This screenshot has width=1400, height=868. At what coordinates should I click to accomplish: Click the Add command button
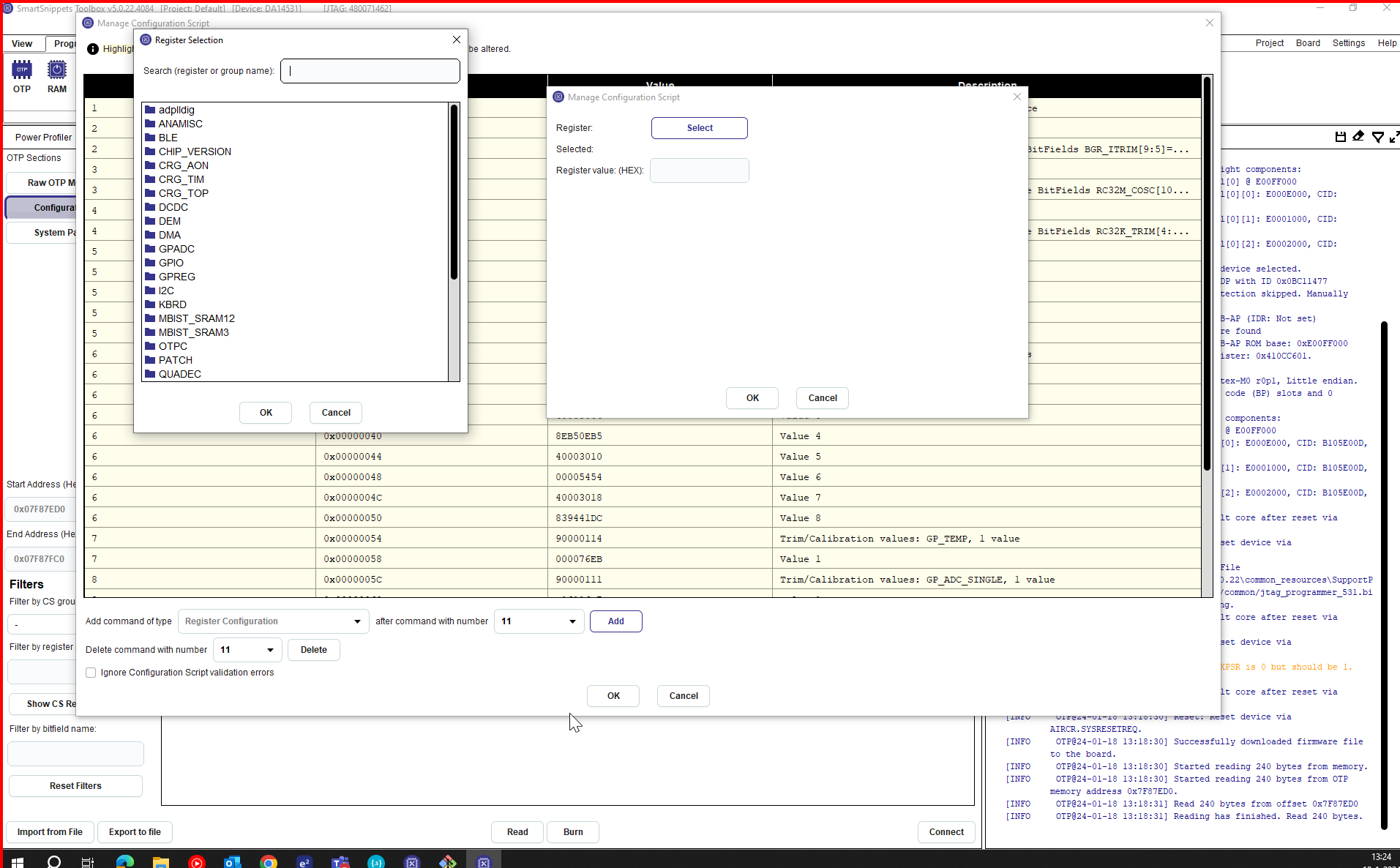tap(616, 621)
